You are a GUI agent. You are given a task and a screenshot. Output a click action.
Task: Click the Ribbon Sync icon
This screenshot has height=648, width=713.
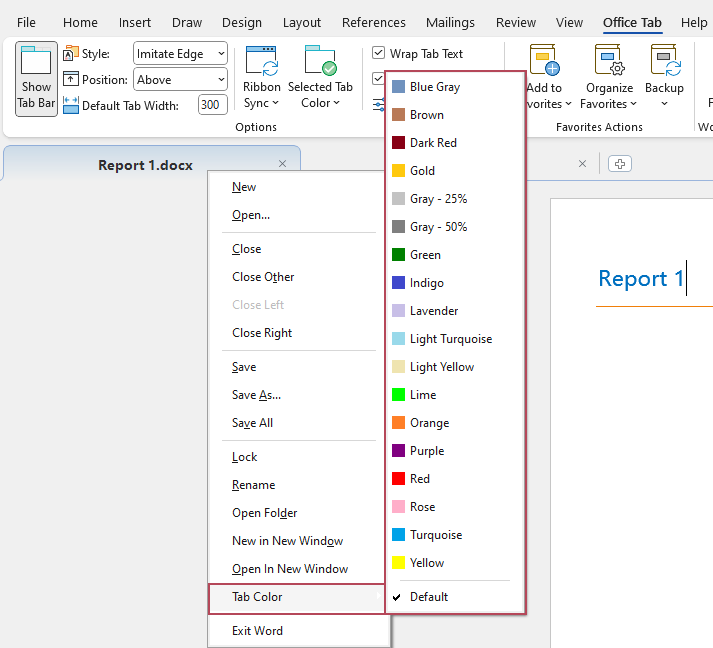262,66
